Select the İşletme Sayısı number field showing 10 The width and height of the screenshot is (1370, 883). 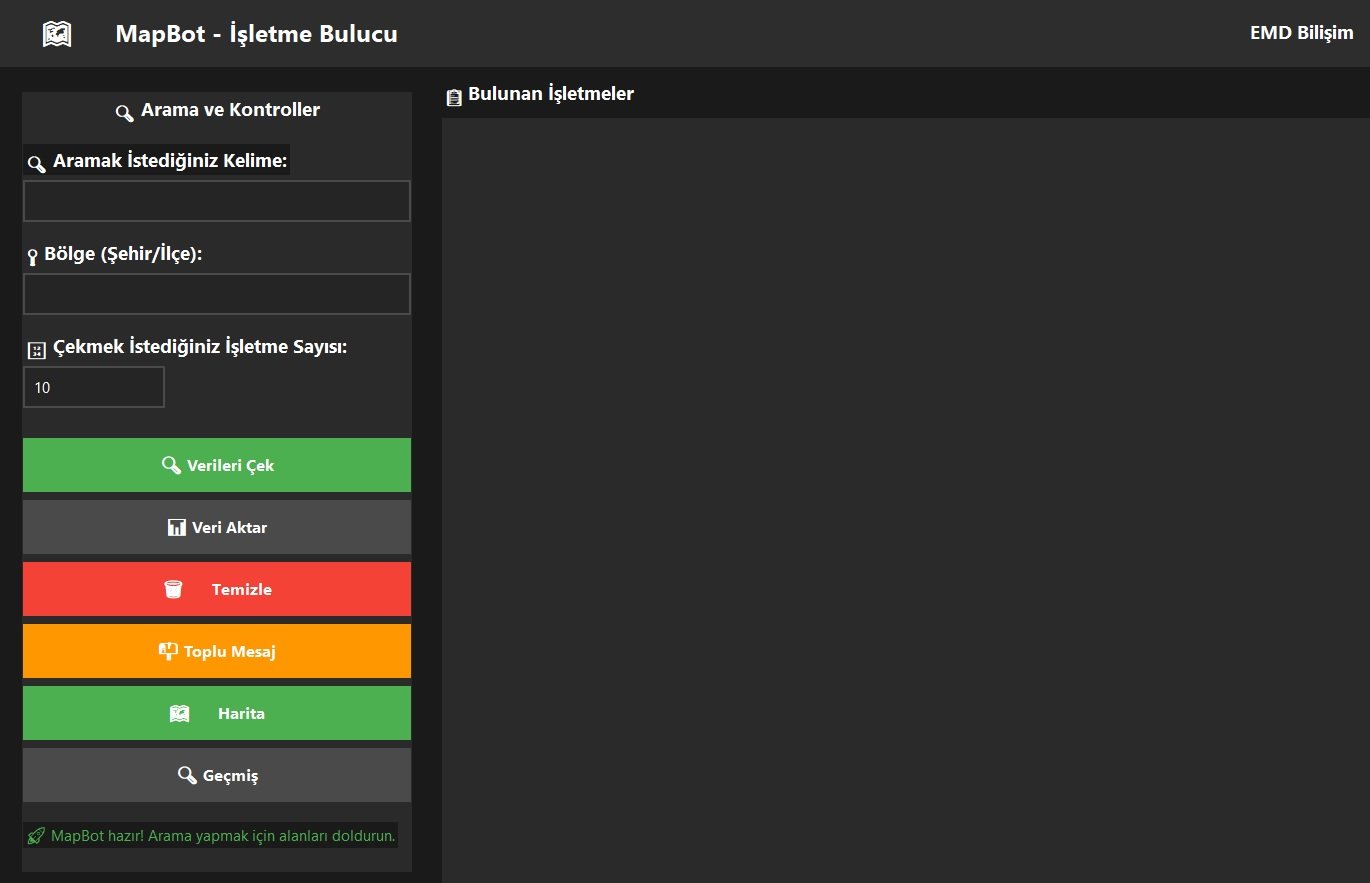click(x=94, y=387)
